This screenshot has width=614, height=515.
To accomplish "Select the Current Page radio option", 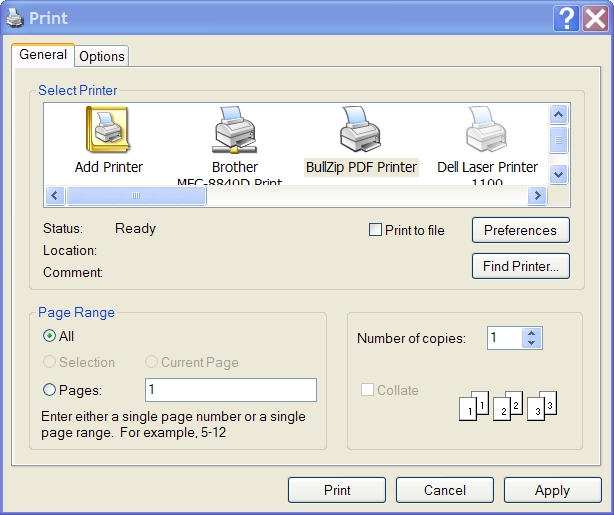I will click(152, 362).
